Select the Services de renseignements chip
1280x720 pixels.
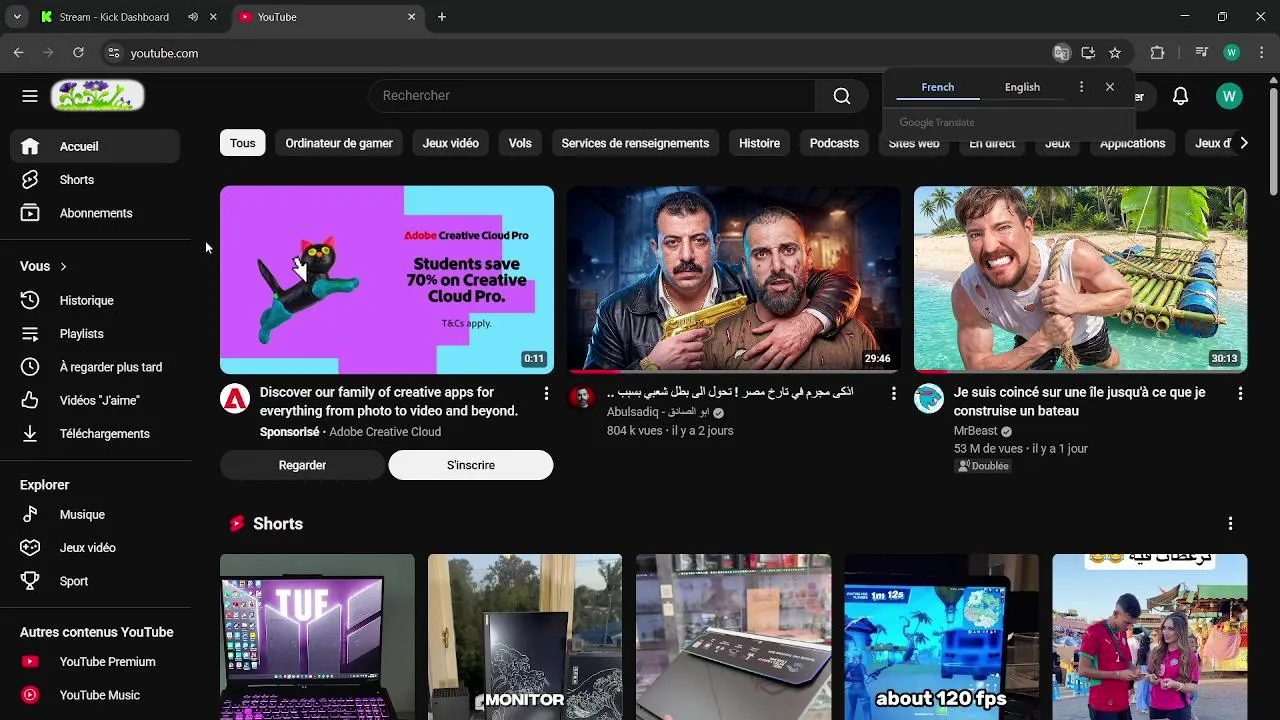(x=635, y=143)
